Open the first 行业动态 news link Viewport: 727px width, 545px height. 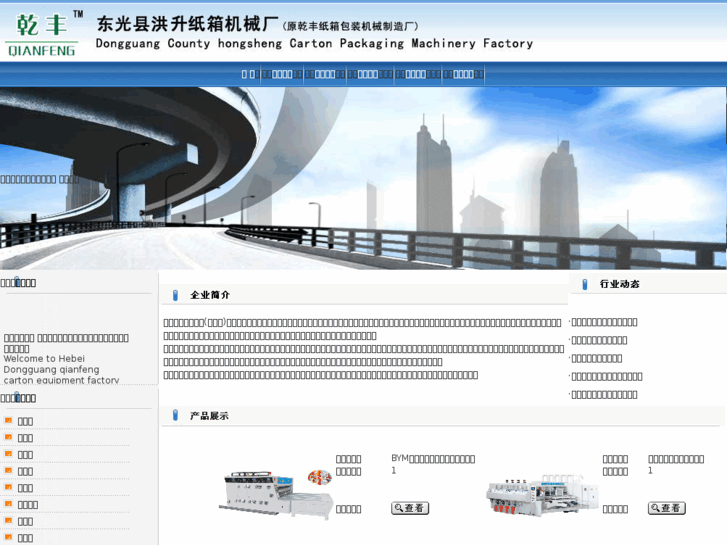coord(605,322)
